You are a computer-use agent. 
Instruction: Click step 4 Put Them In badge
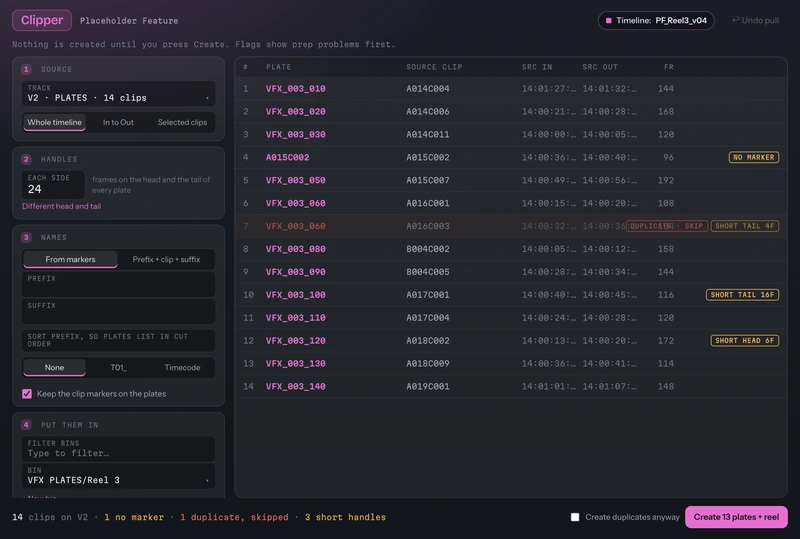tap(27, 425)
